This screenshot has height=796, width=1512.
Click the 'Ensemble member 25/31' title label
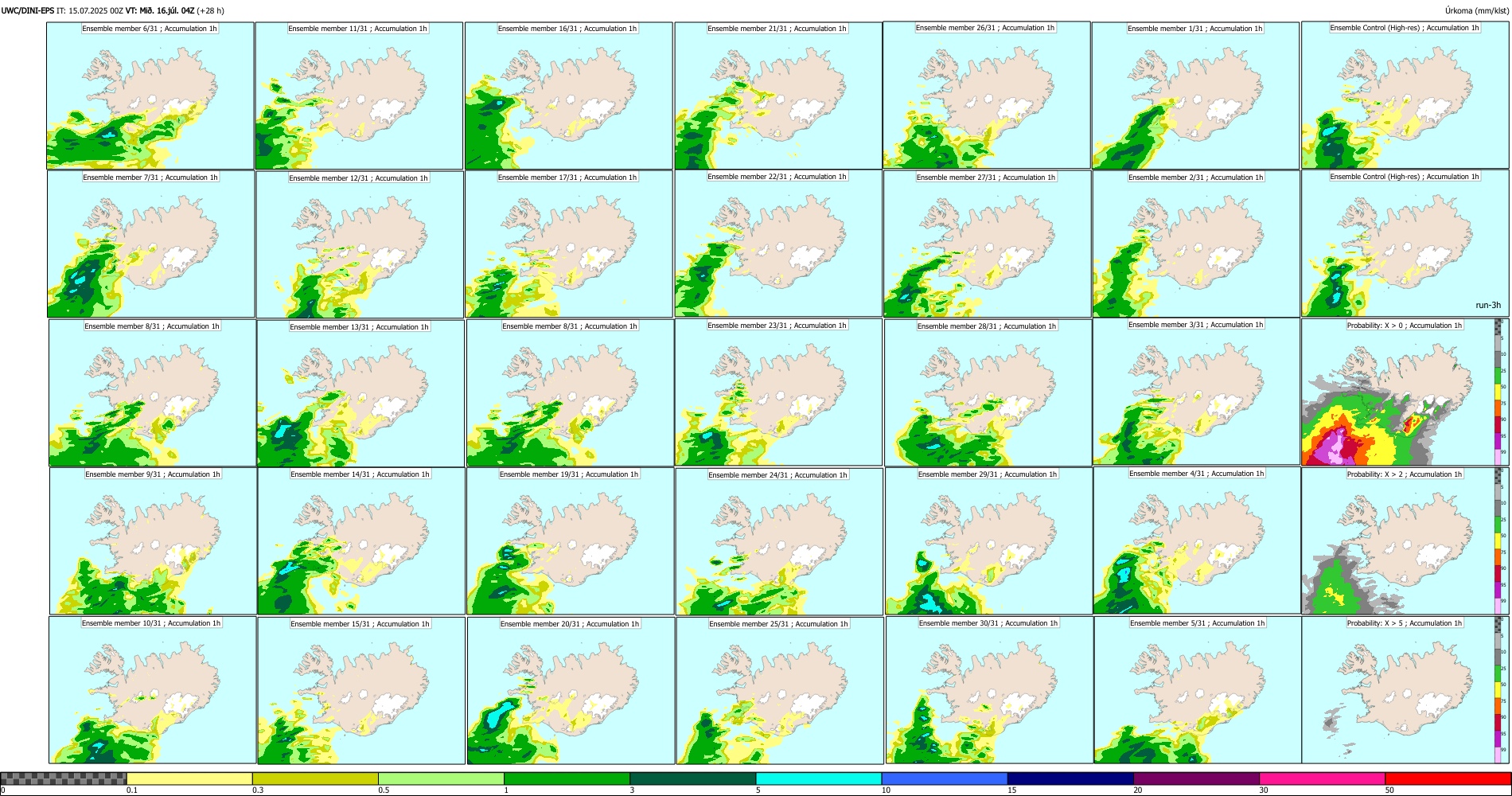pyautogui.click(x=778, y=624)
